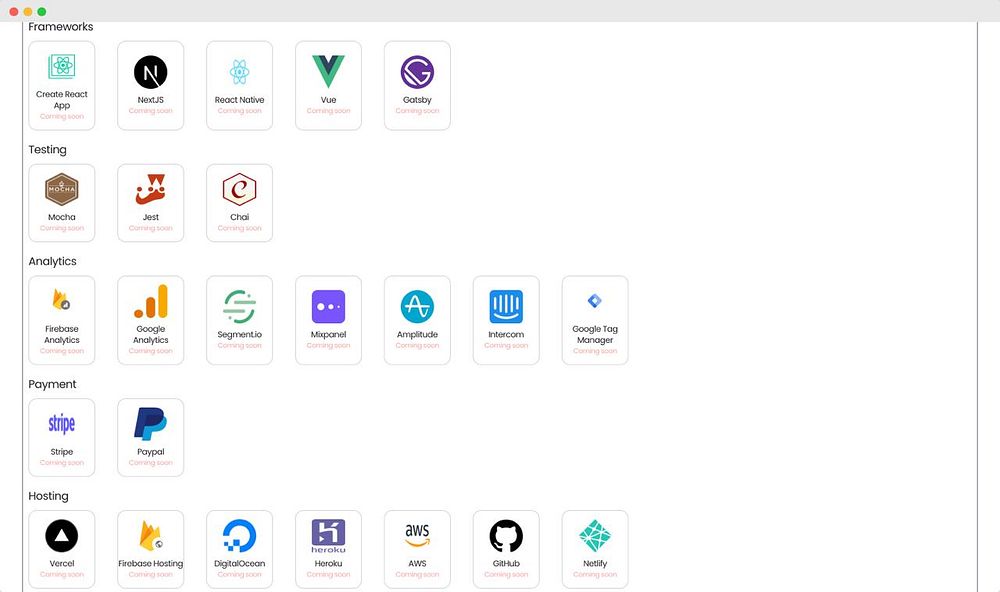
Task: Click the Firebase Analytics flame icon
Action: [x=62, y=300]
